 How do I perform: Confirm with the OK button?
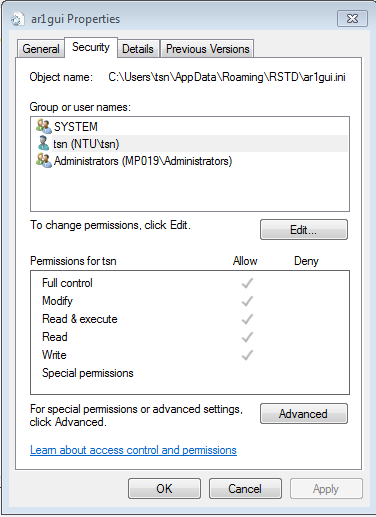(x=164, y=489)
